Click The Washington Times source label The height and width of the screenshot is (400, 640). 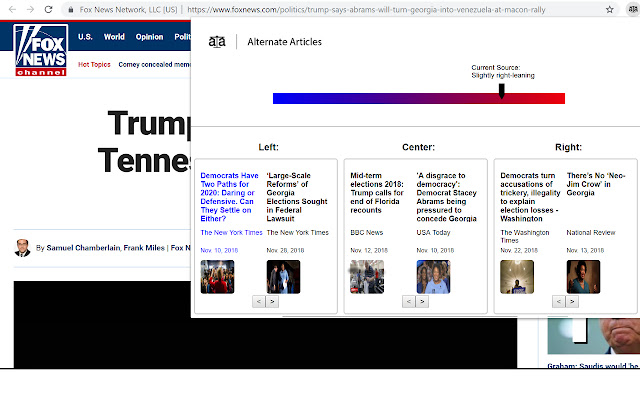pos(524,236)
